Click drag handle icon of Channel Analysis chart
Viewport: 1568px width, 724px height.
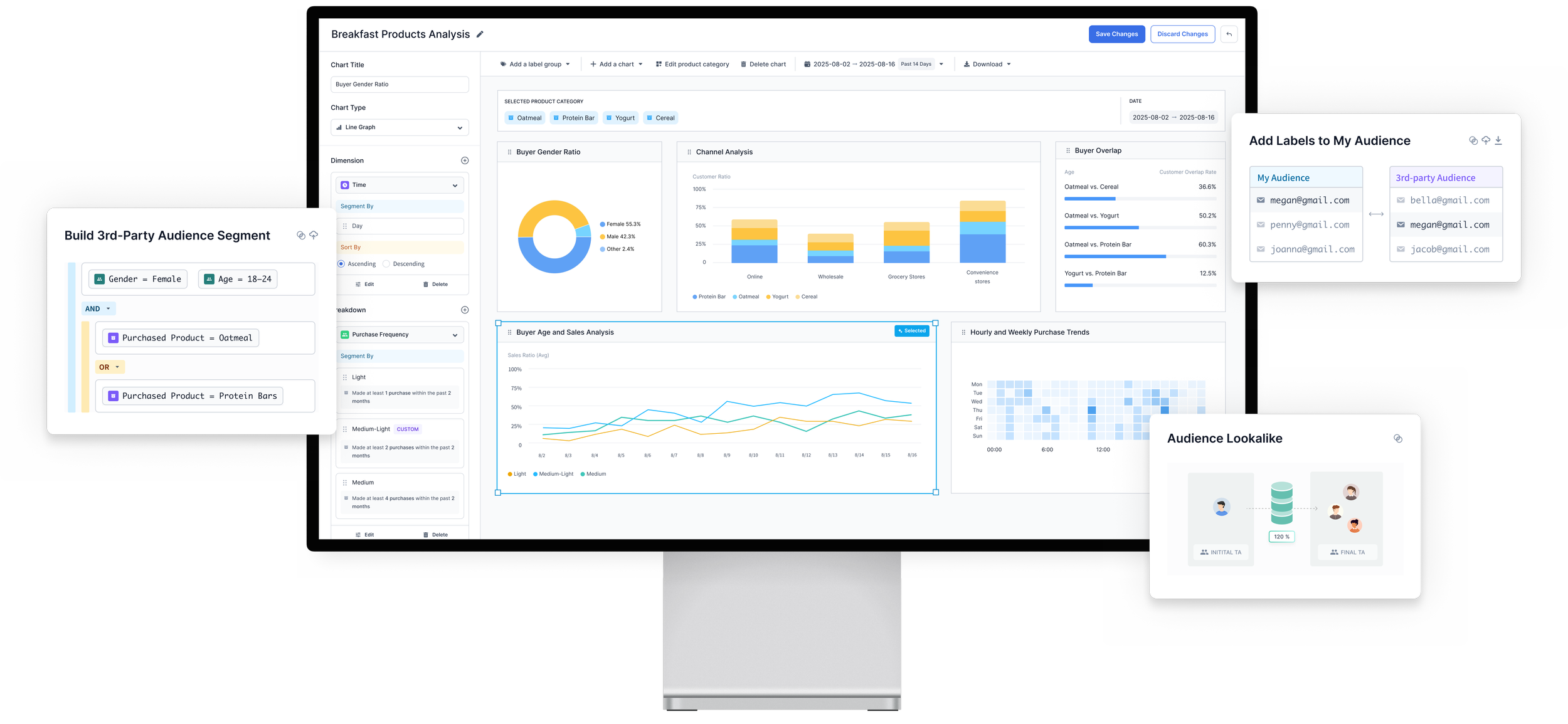pyautogui.click(x=689, y=152)
